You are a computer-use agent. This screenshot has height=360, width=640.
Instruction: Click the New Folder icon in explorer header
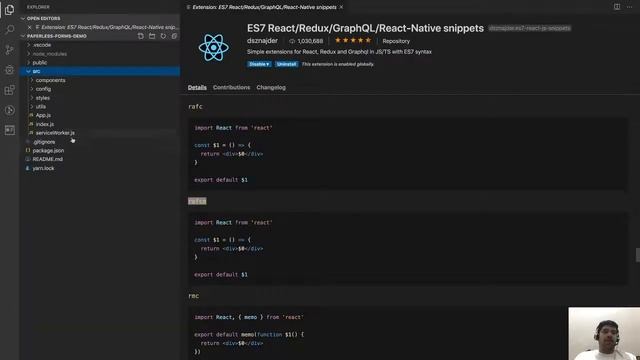point(152,36)
